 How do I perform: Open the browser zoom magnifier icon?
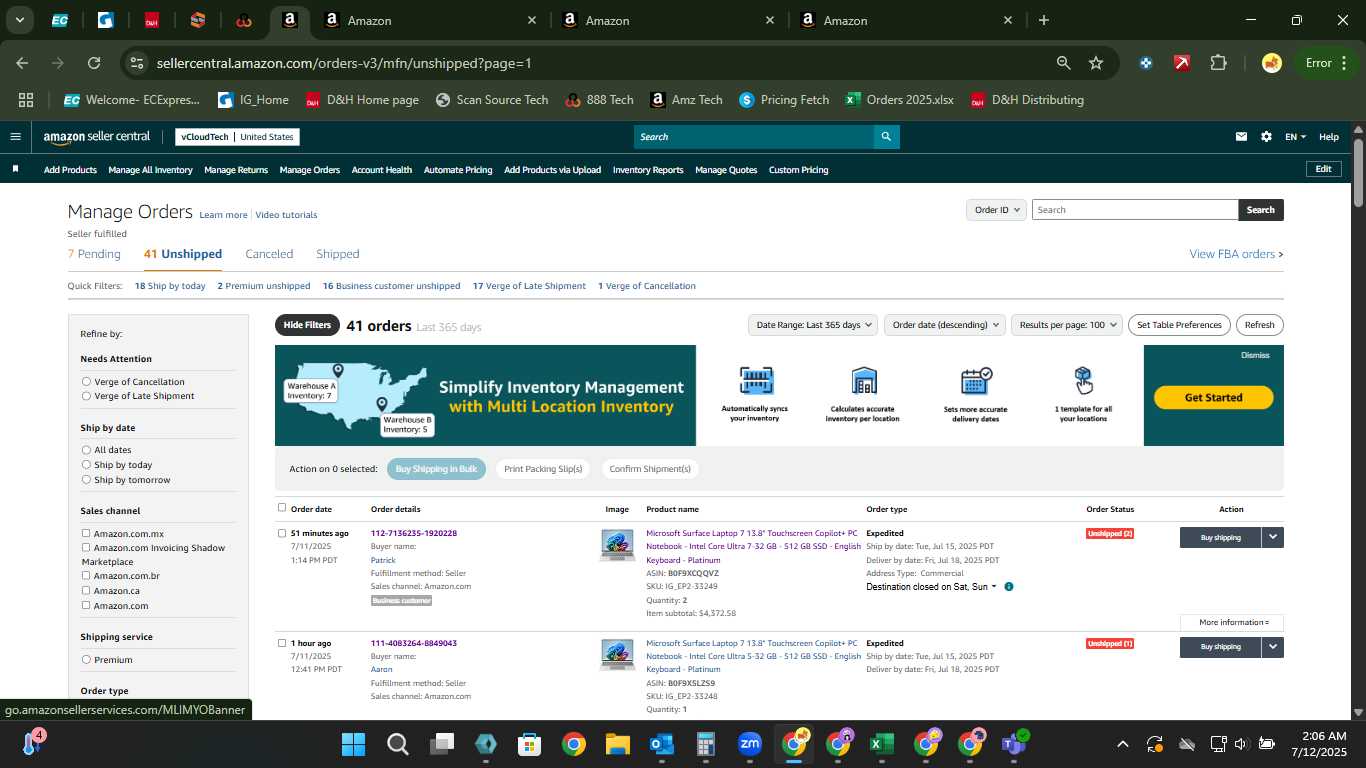tap(1064, 63)
